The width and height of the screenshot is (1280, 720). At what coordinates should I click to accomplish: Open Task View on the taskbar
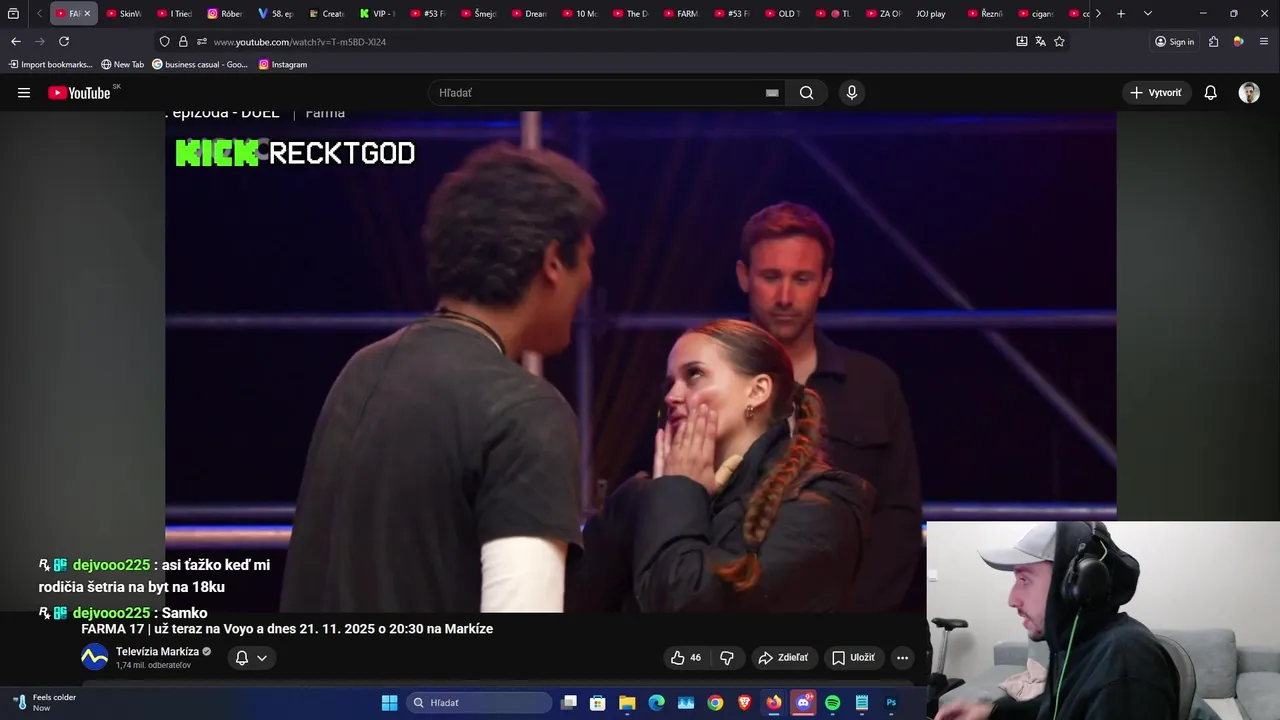568,703
